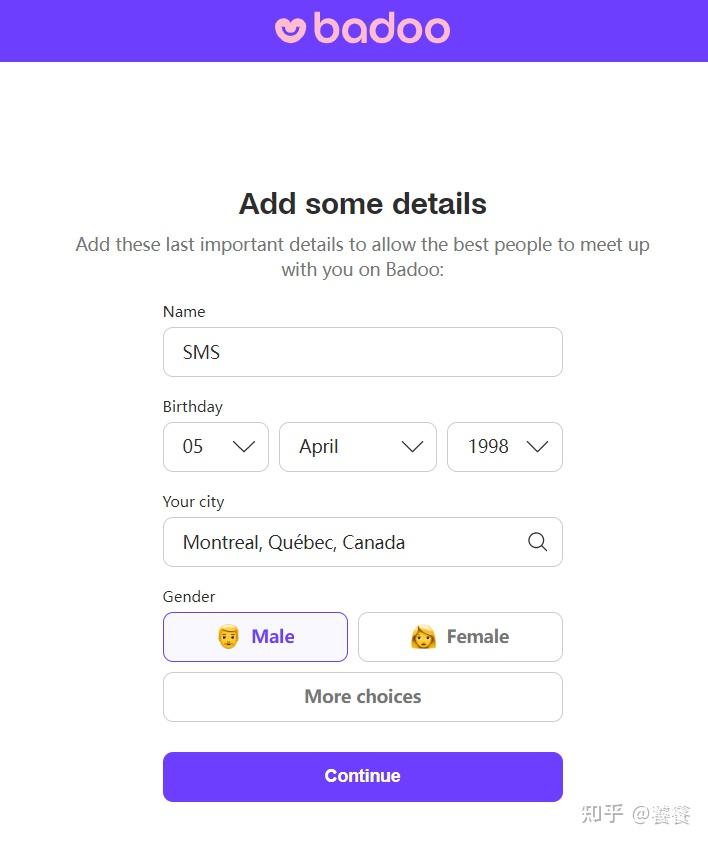
Task: Click the Badoo wordmark in the header
Action: coord(381,28)
